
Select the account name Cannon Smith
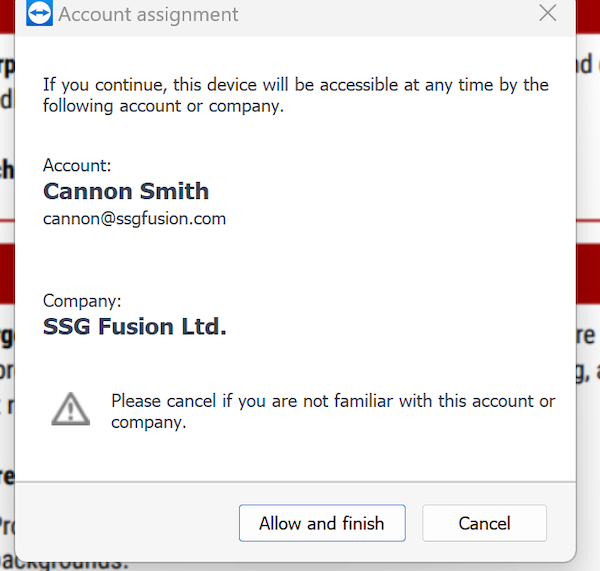coord(126,191)
